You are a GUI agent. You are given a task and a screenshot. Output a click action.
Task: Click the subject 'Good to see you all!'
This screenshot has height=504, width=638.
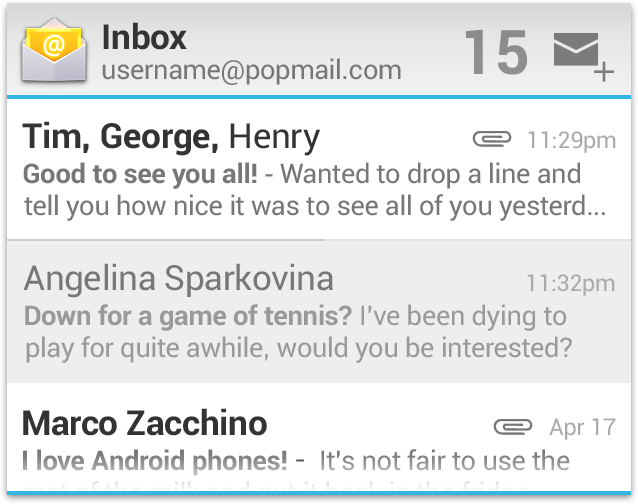coord(140,175)
